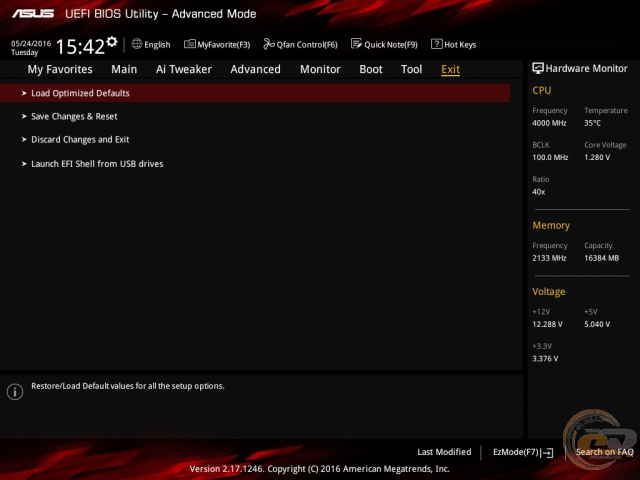
Task: Click the Hot Keys question mark icon
Action: tap(436, 44)
